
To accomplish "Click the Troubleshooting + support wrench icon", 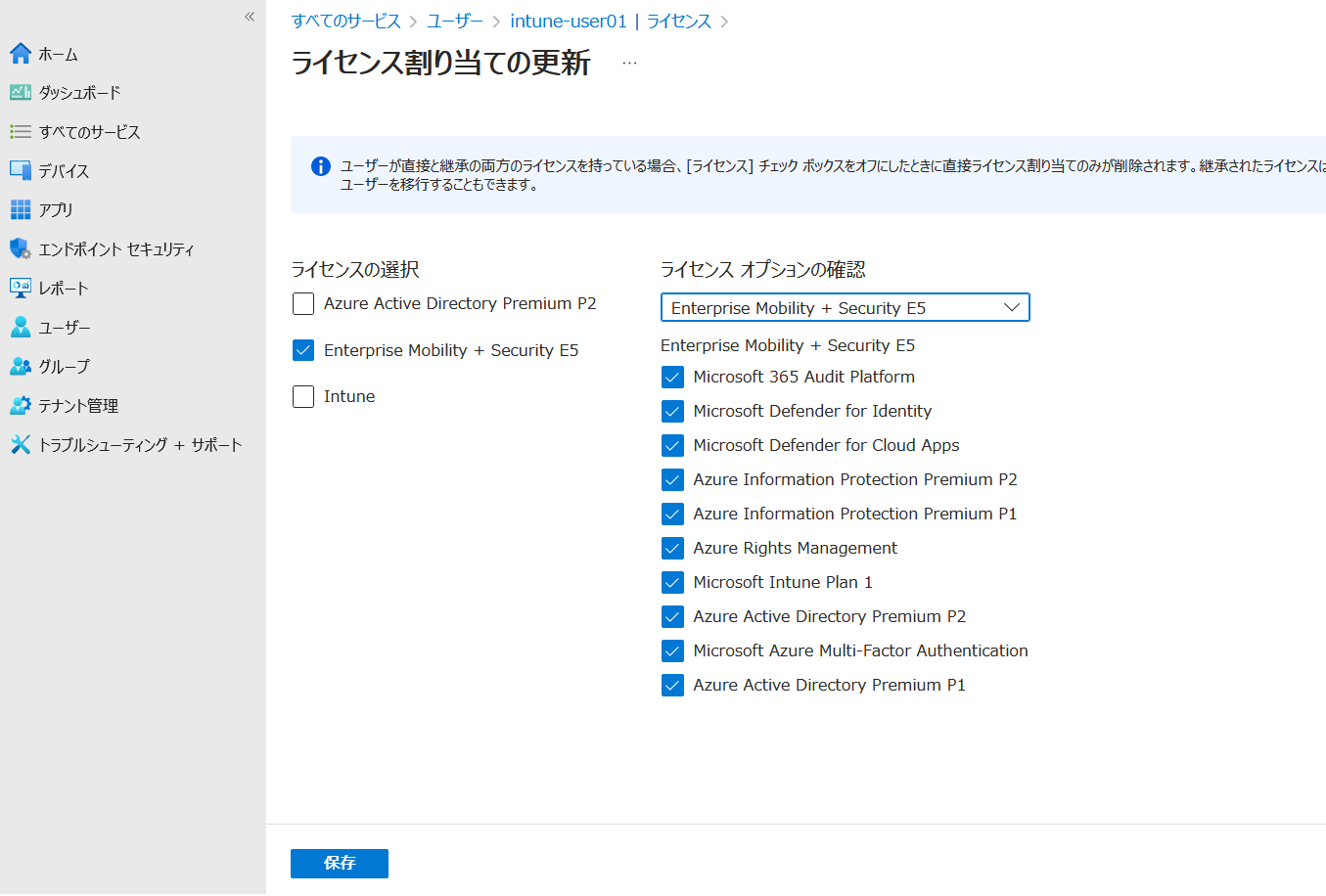I will [21, 444].
